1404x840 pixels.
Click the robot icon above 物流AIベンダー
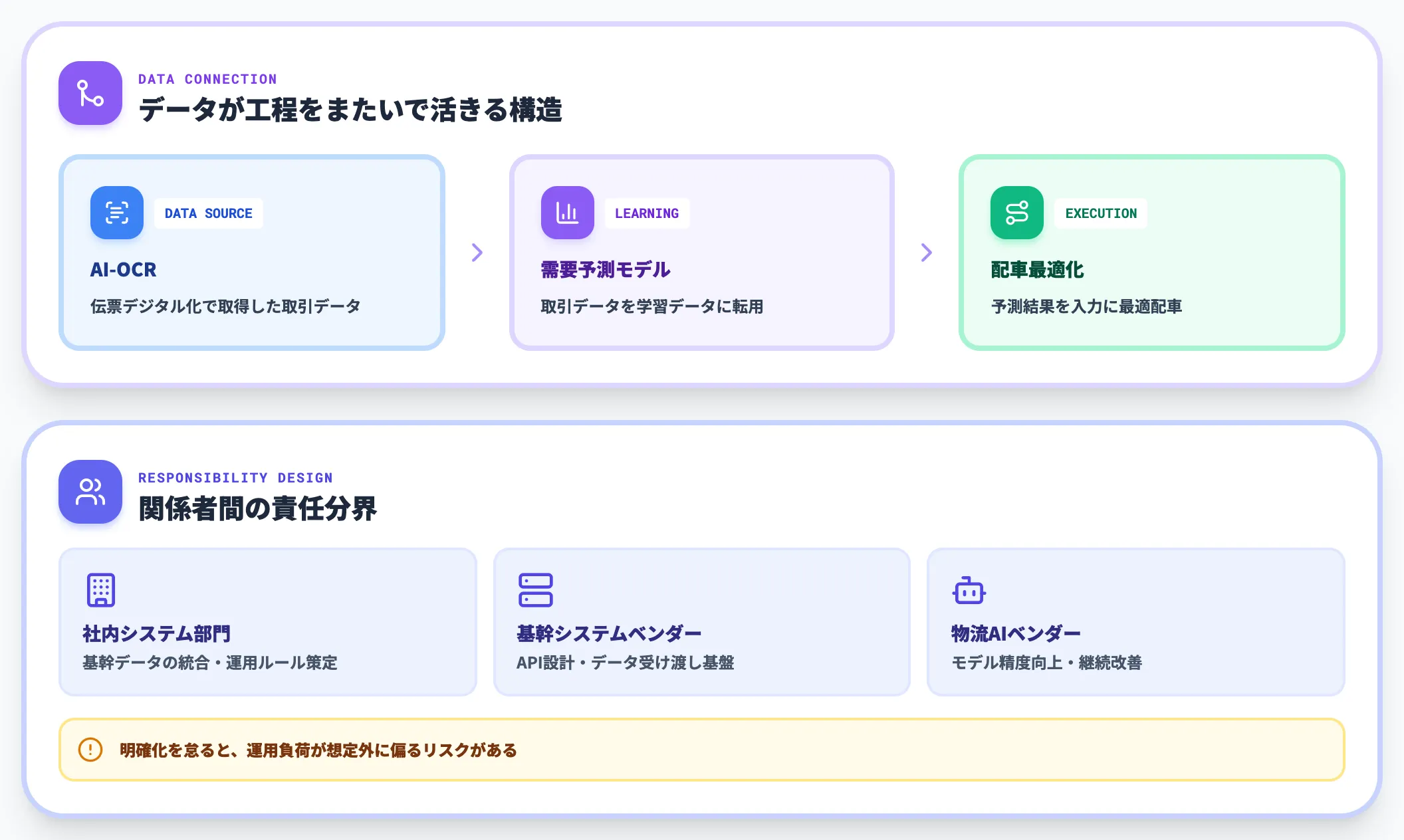click(x=969, y=590)
